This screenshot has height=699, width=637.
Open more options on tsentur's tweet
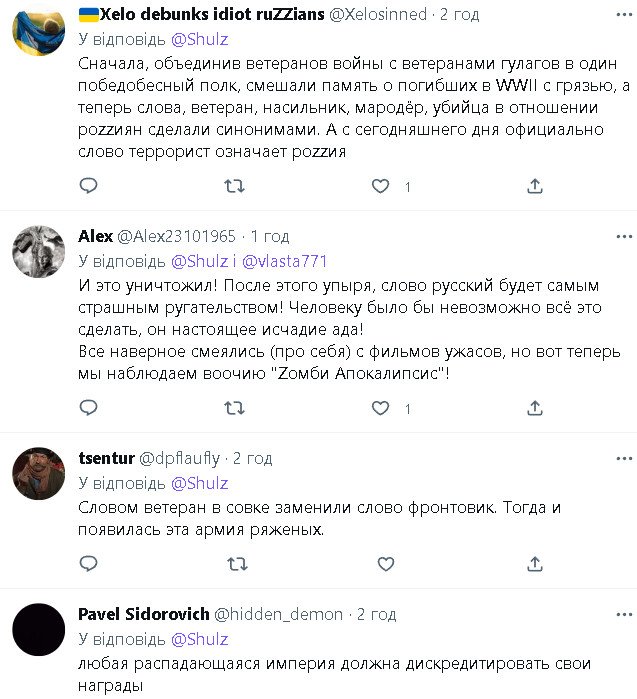point(622,458)
